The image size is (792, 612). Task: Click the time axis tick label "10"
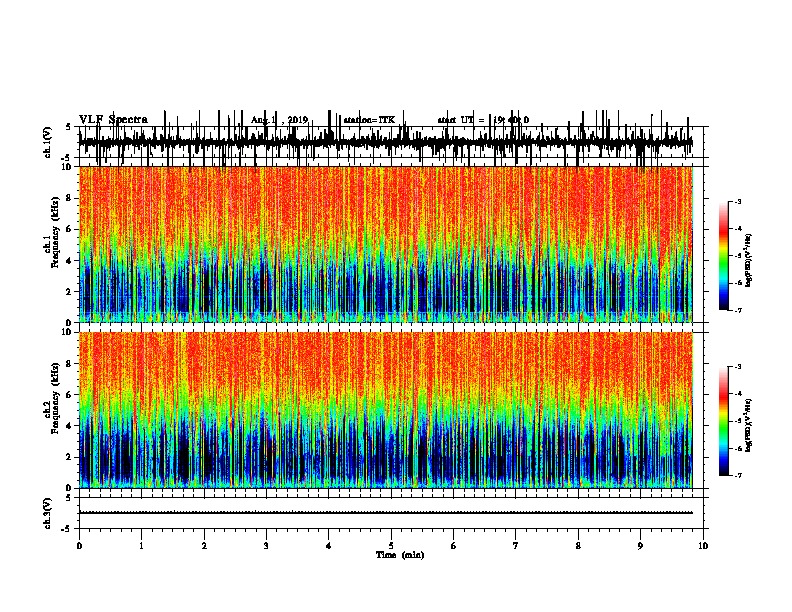click(703, 546)
